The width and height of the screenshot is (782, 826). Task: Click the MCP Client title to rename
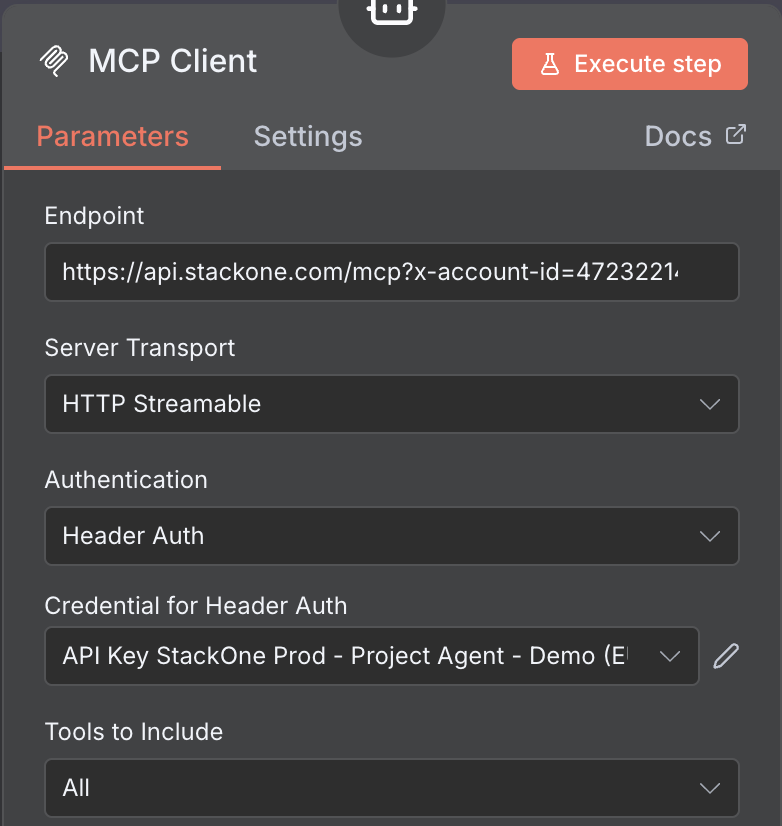tap(172, 62)
